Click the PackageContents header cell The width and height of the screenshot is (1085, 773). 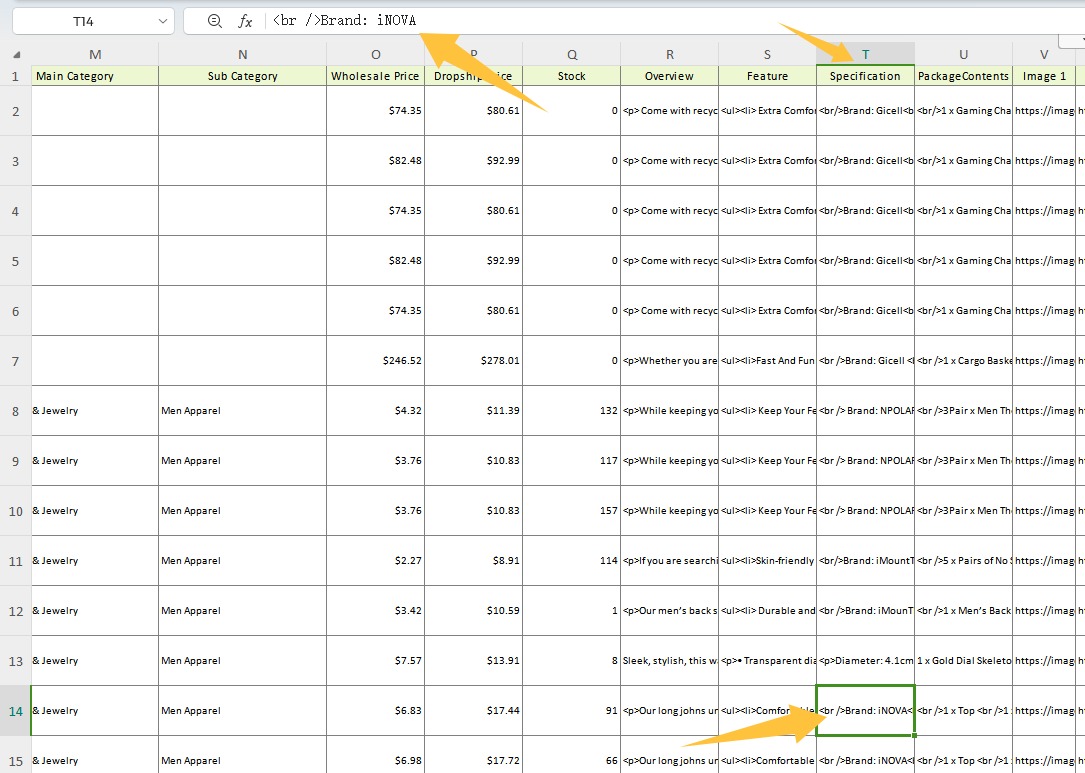point(963,76)
